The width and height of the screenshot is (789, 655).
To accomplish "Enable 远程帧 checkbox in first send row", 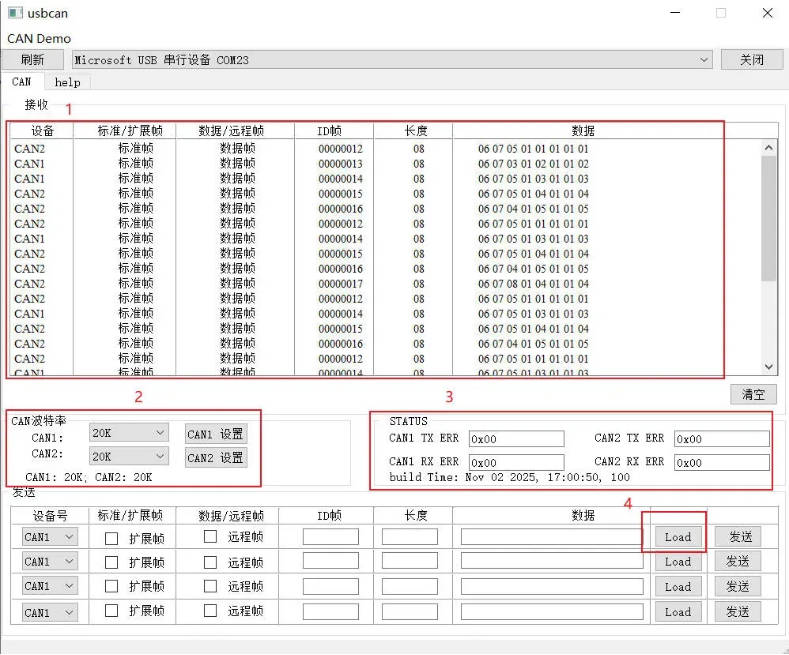I will coord(210,537).
